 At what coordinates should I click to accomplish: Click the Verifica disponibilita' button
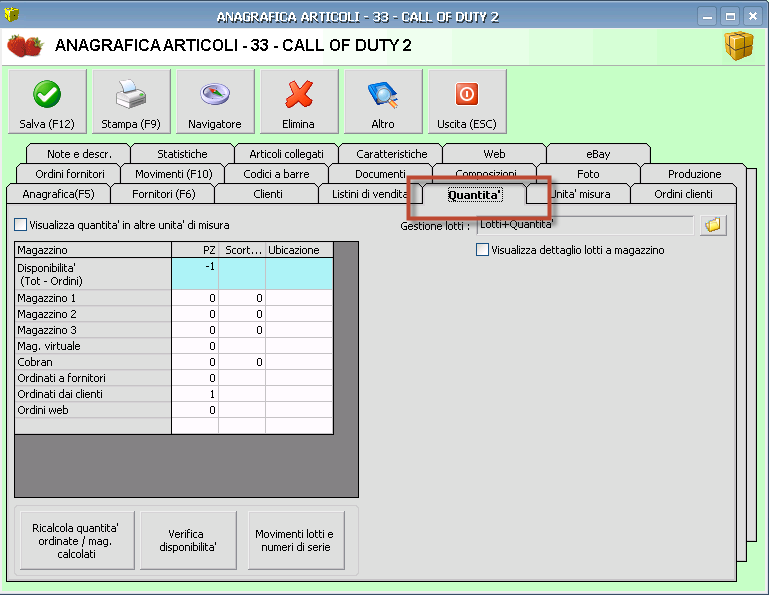188,541
